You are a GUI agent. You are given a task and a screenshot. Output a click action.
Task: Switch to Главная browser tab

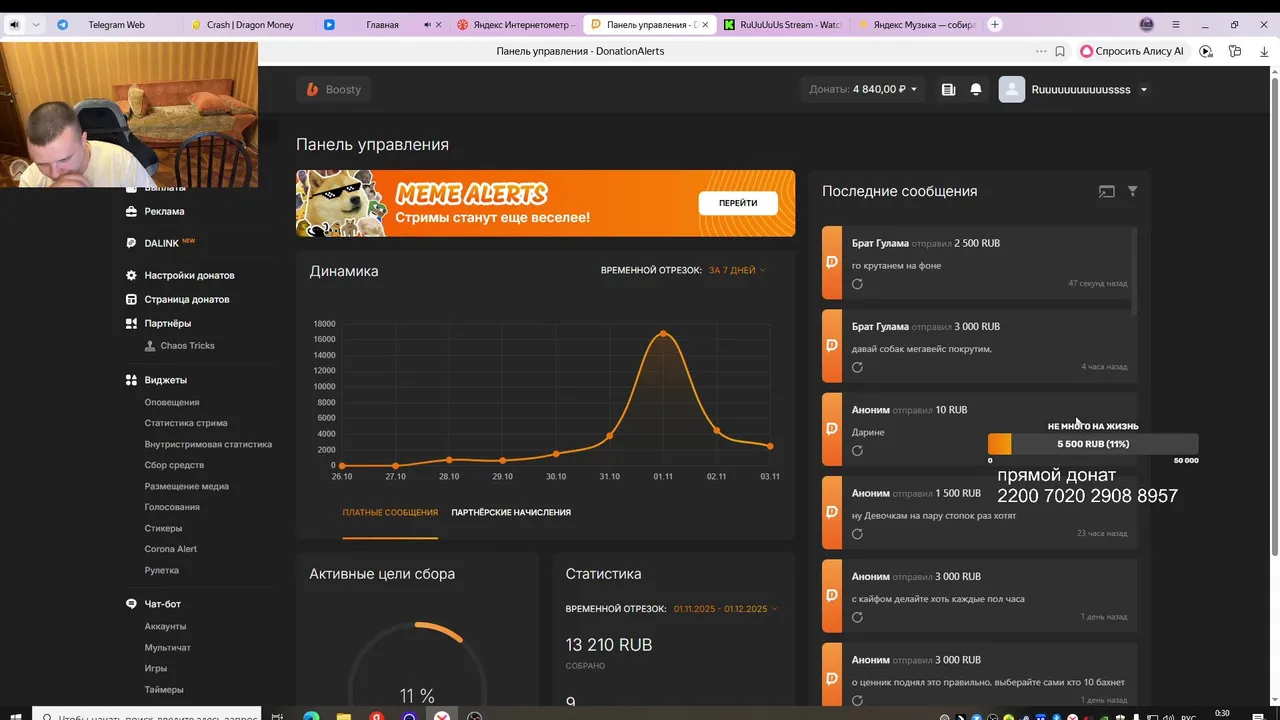click(382, 25)
